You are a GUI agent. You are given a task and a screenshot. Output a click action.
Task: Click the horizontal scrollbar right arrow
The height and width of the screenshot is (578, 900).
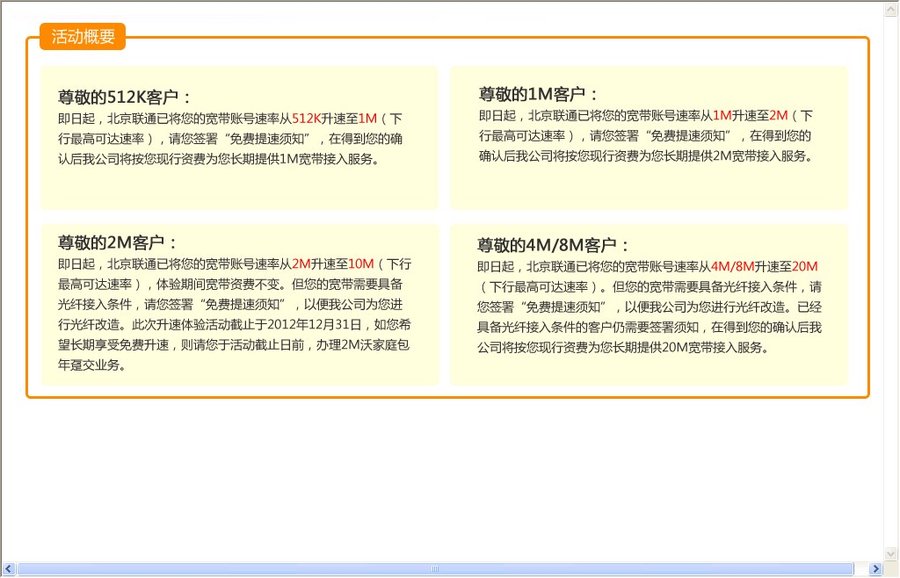[875, 569]
